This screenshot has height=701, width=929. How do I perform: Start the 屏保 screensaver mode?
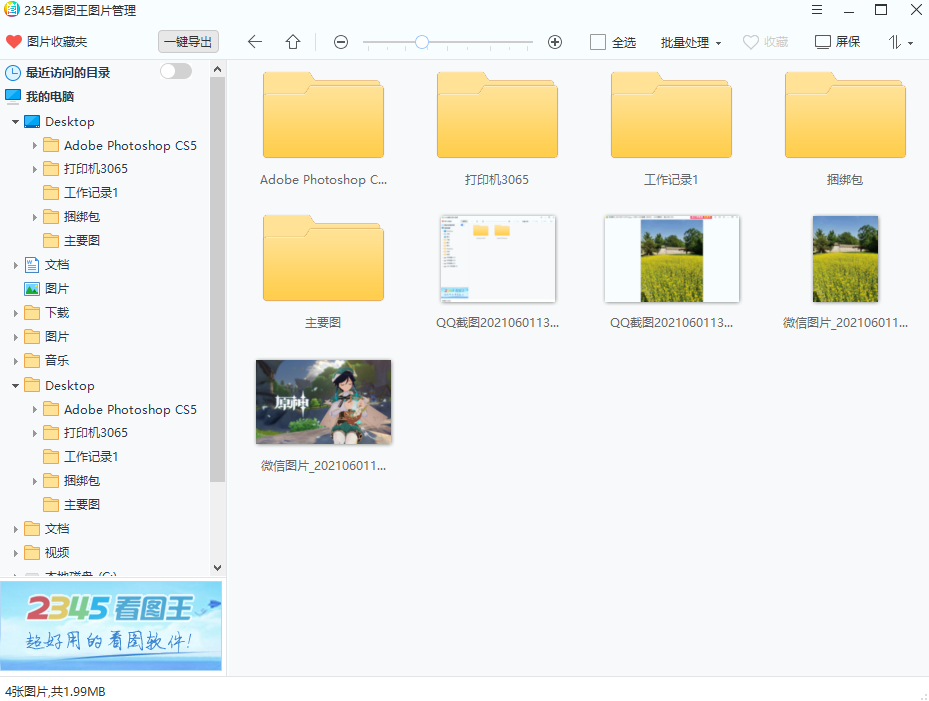click(838, 42)
